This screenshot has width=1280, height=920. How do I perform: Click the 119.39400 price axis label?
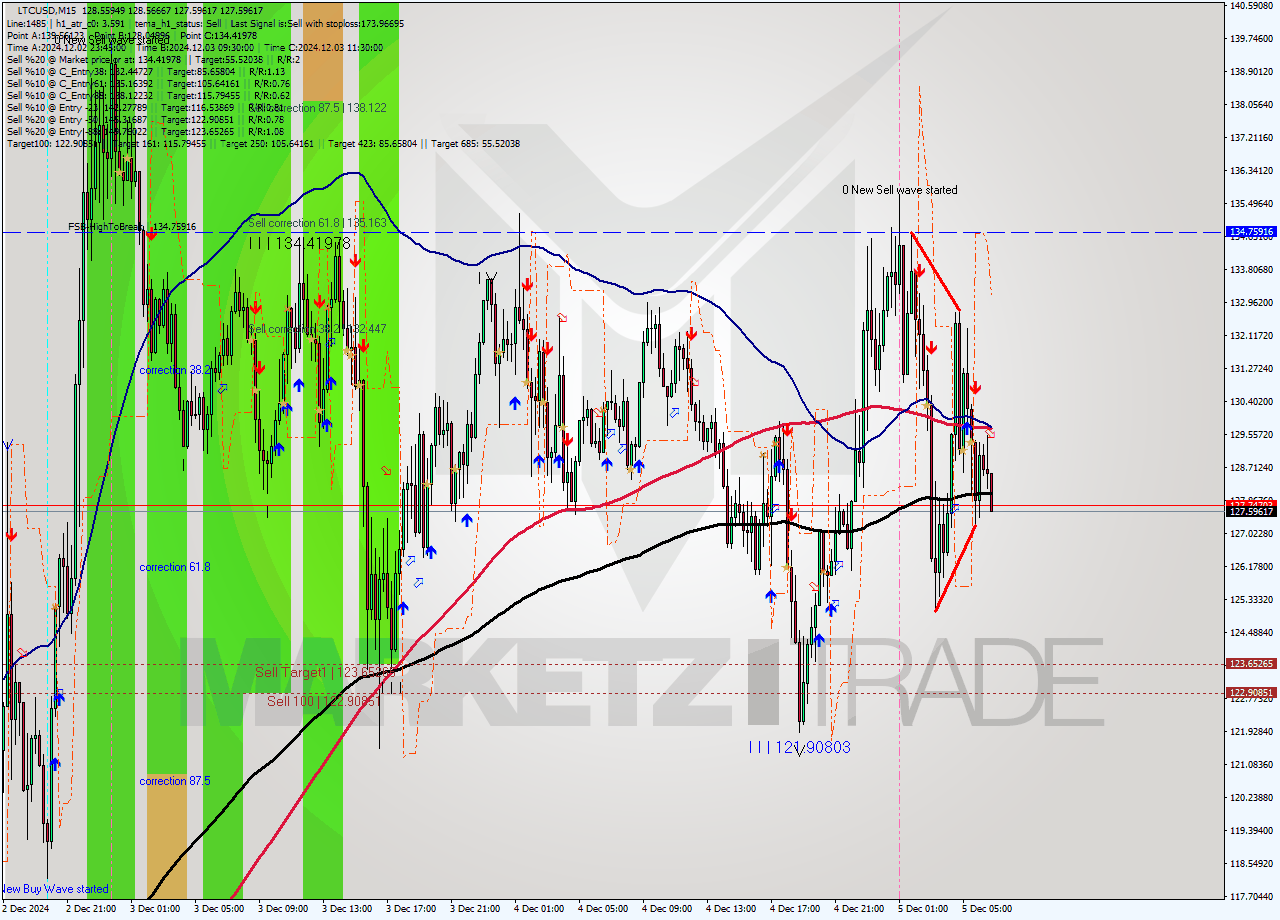pos(1251,830)
